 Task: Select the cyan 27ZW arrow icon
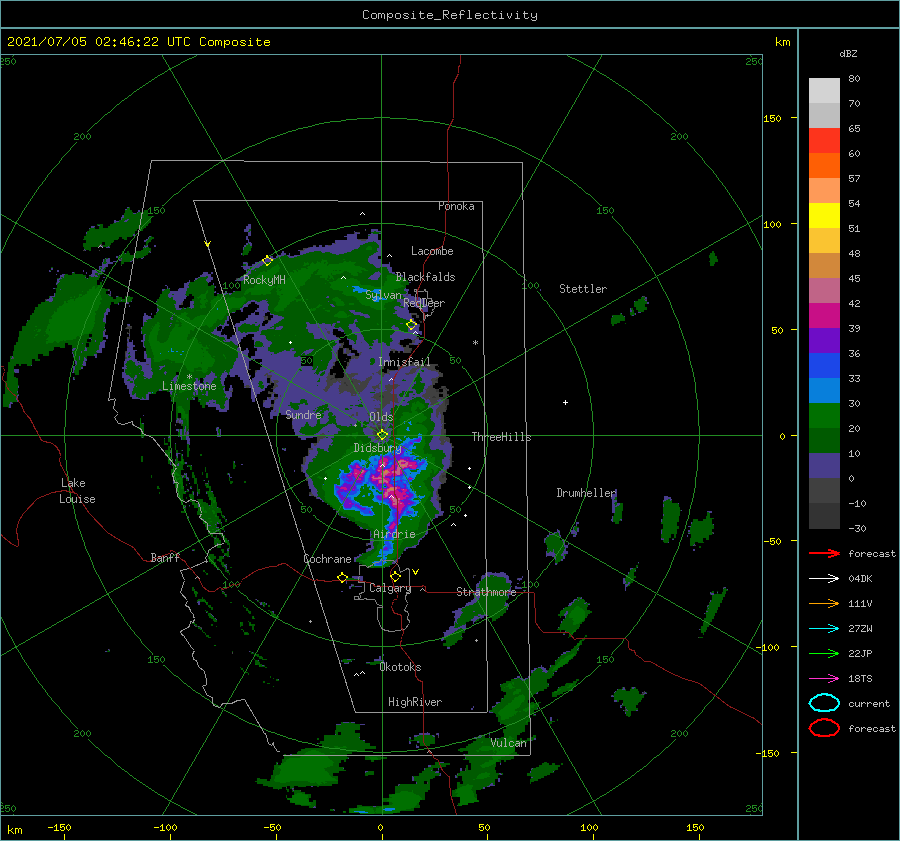click(824, 629)
